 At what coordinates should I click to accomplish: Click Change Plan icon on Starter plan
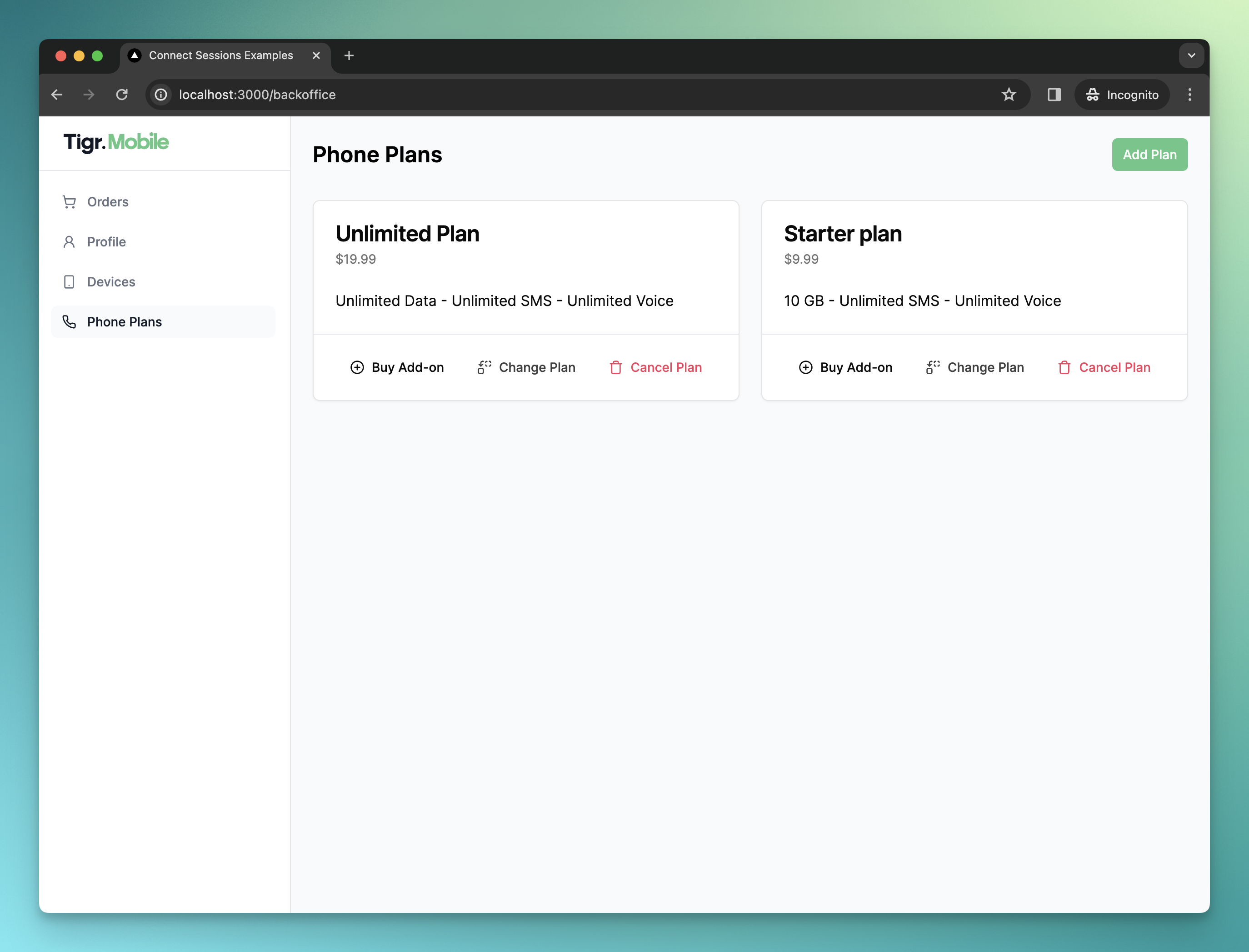click(x=930, y=367)
